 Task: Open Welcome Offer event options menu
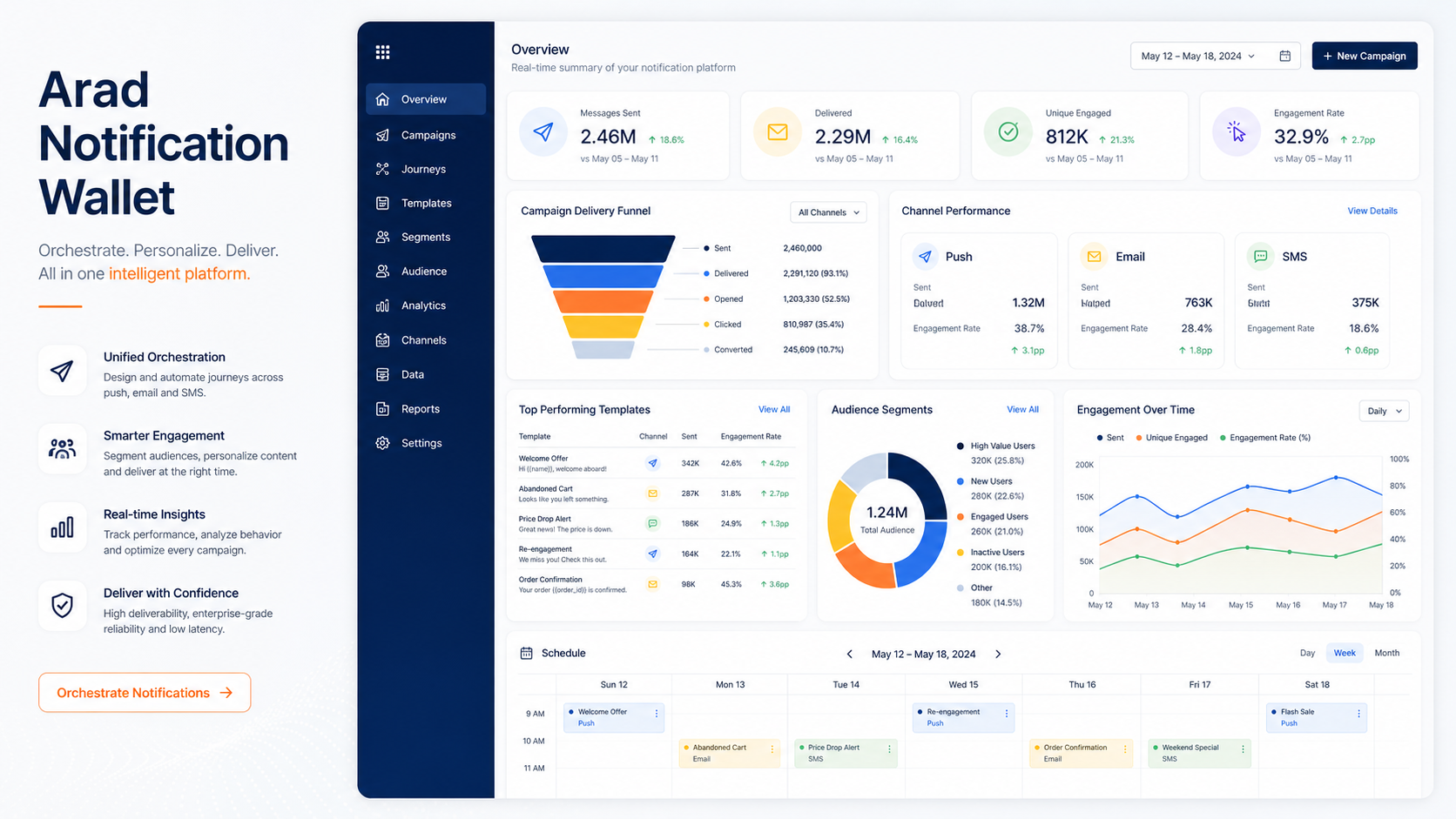point(657,713)
